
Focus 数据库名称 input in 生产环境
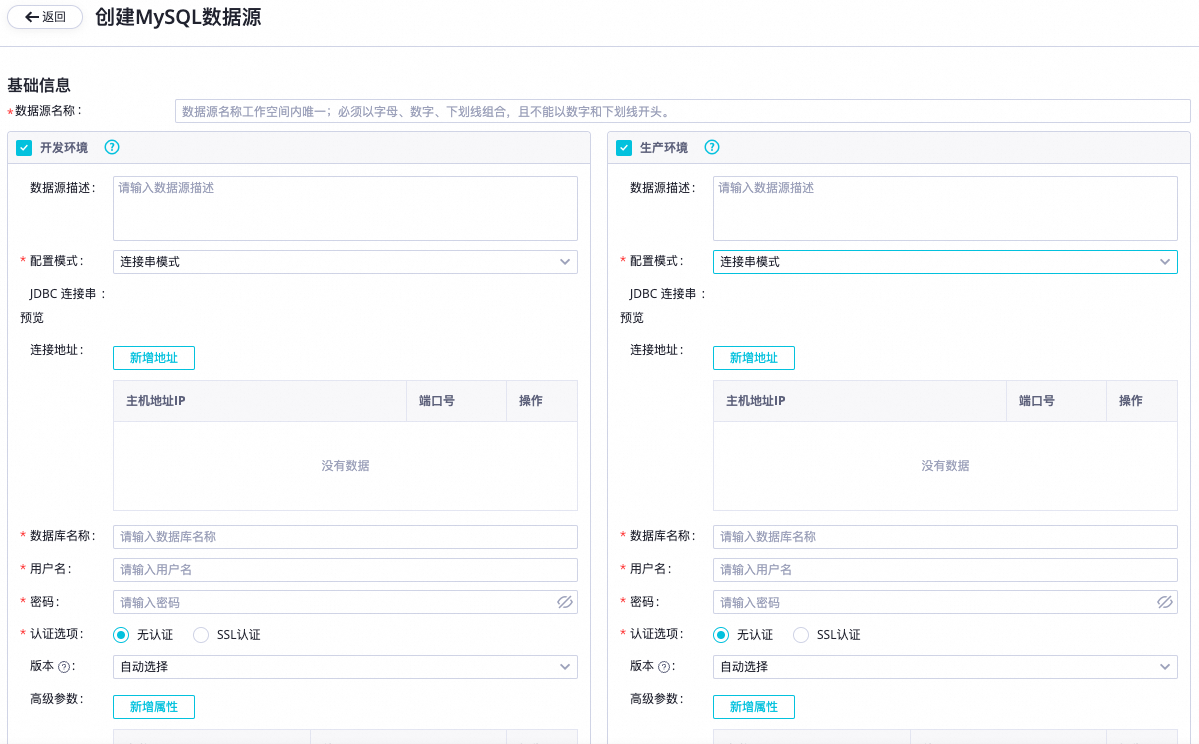point(945,537)
